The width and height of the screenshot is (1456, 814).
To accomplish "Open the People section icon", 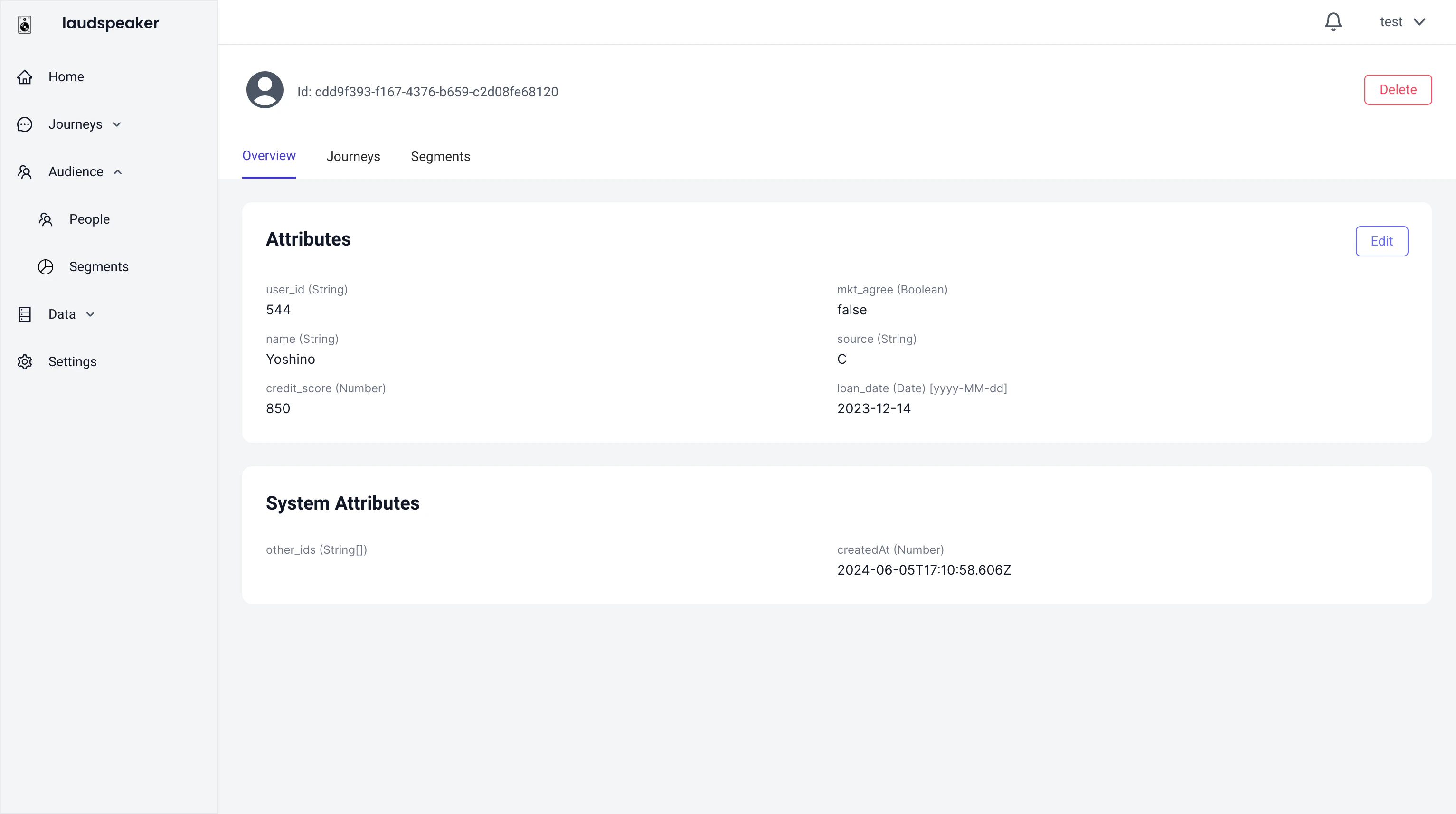I will 46,219.
